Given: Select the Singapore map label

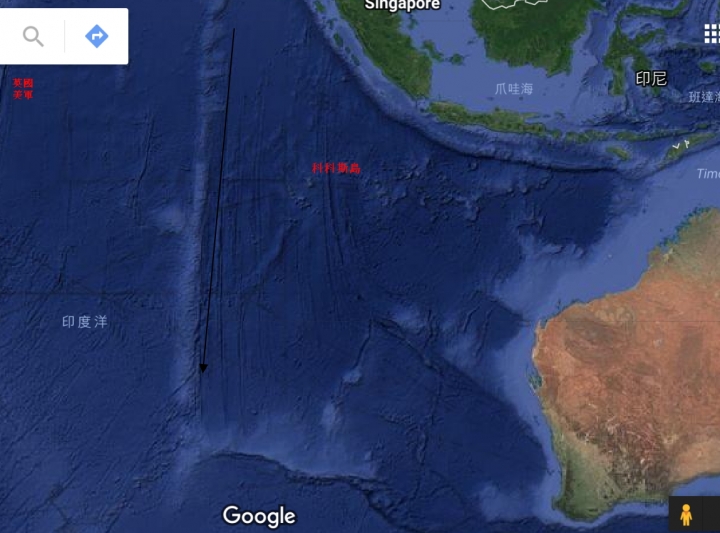Looking at the screenshot, I should 402,5.
